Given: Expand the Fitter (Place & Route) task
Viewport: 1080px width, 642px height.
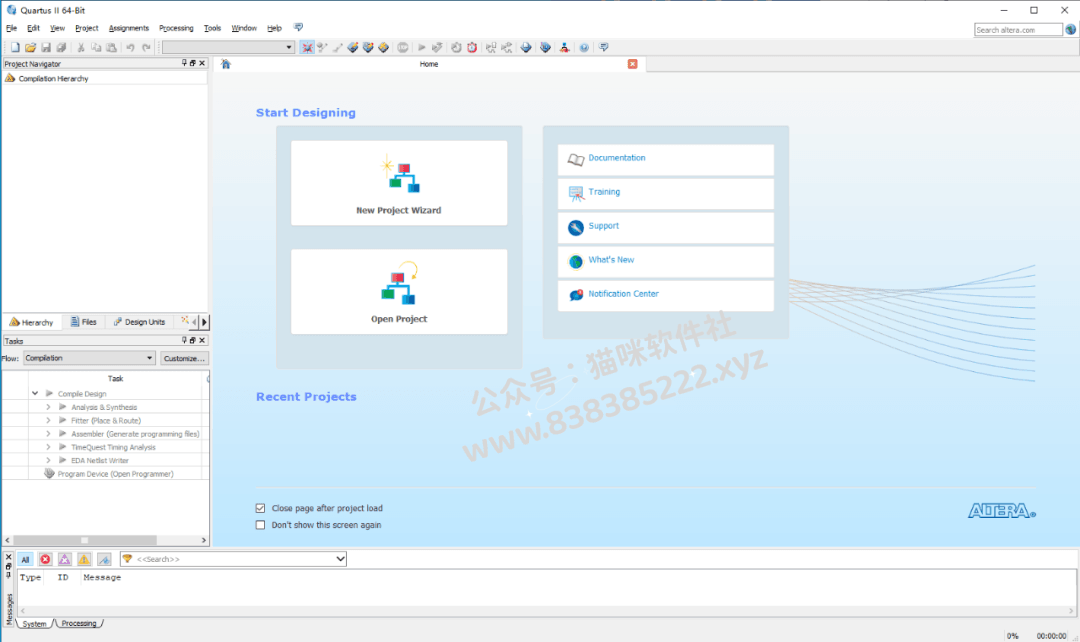Looking at the screenshot, I should [x=48, y=420].
